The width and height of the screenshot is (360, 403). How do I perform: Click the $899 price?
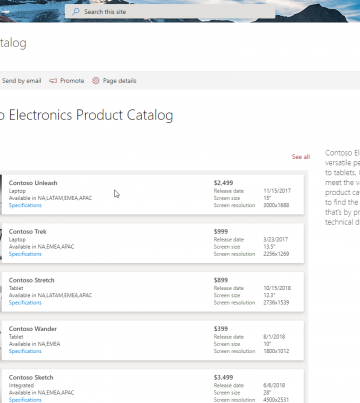pos(221,280)
